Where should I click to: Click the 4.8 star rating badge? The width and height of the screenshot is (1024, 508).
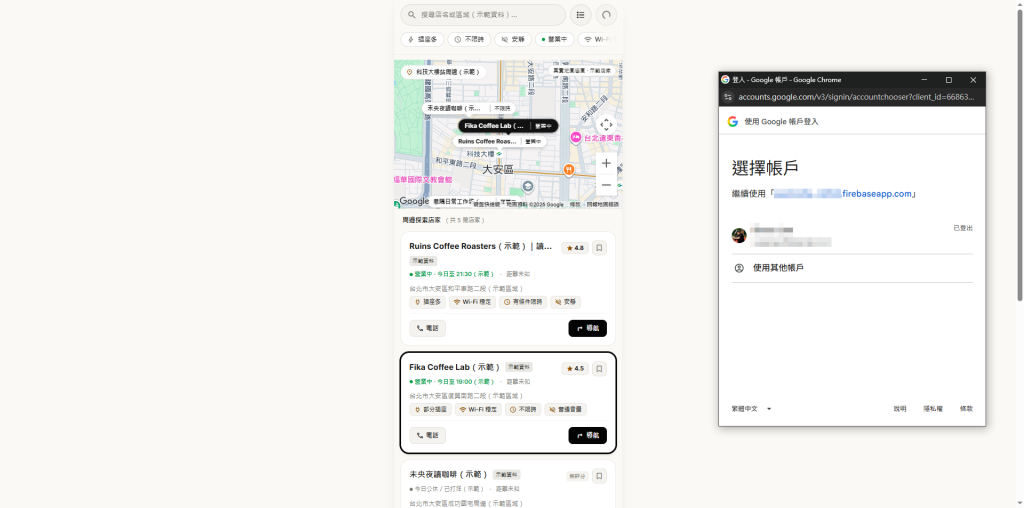click(x=575, y=248)
